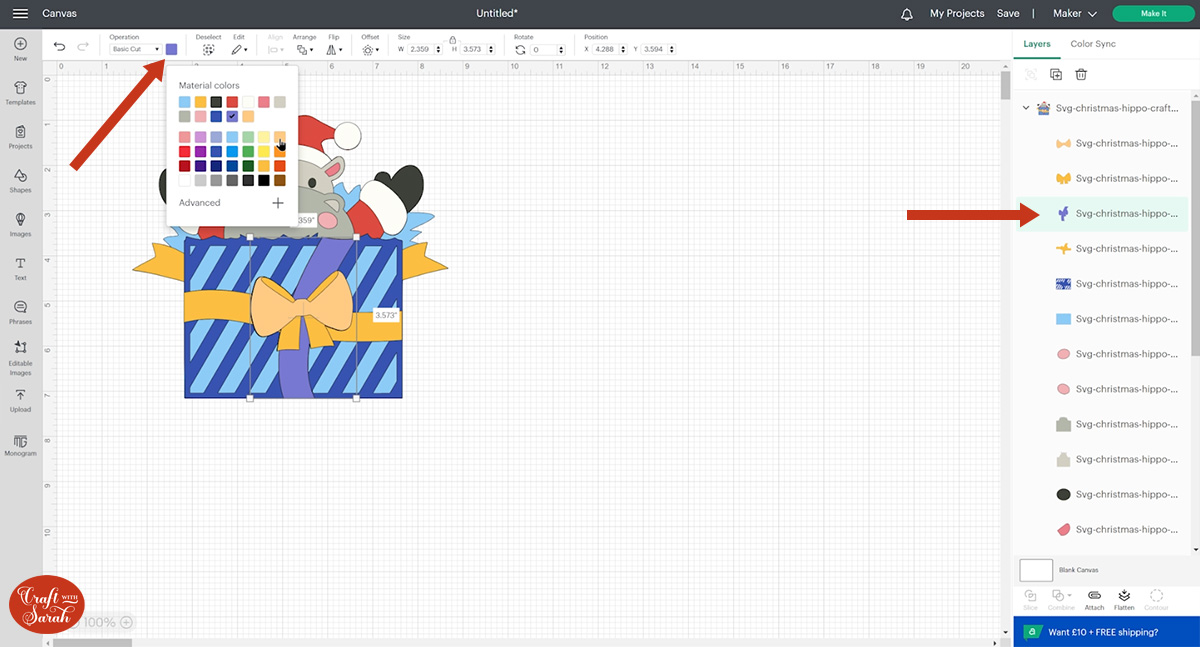Click the green Make It button
The image size is (1200, 647).
1153,14
